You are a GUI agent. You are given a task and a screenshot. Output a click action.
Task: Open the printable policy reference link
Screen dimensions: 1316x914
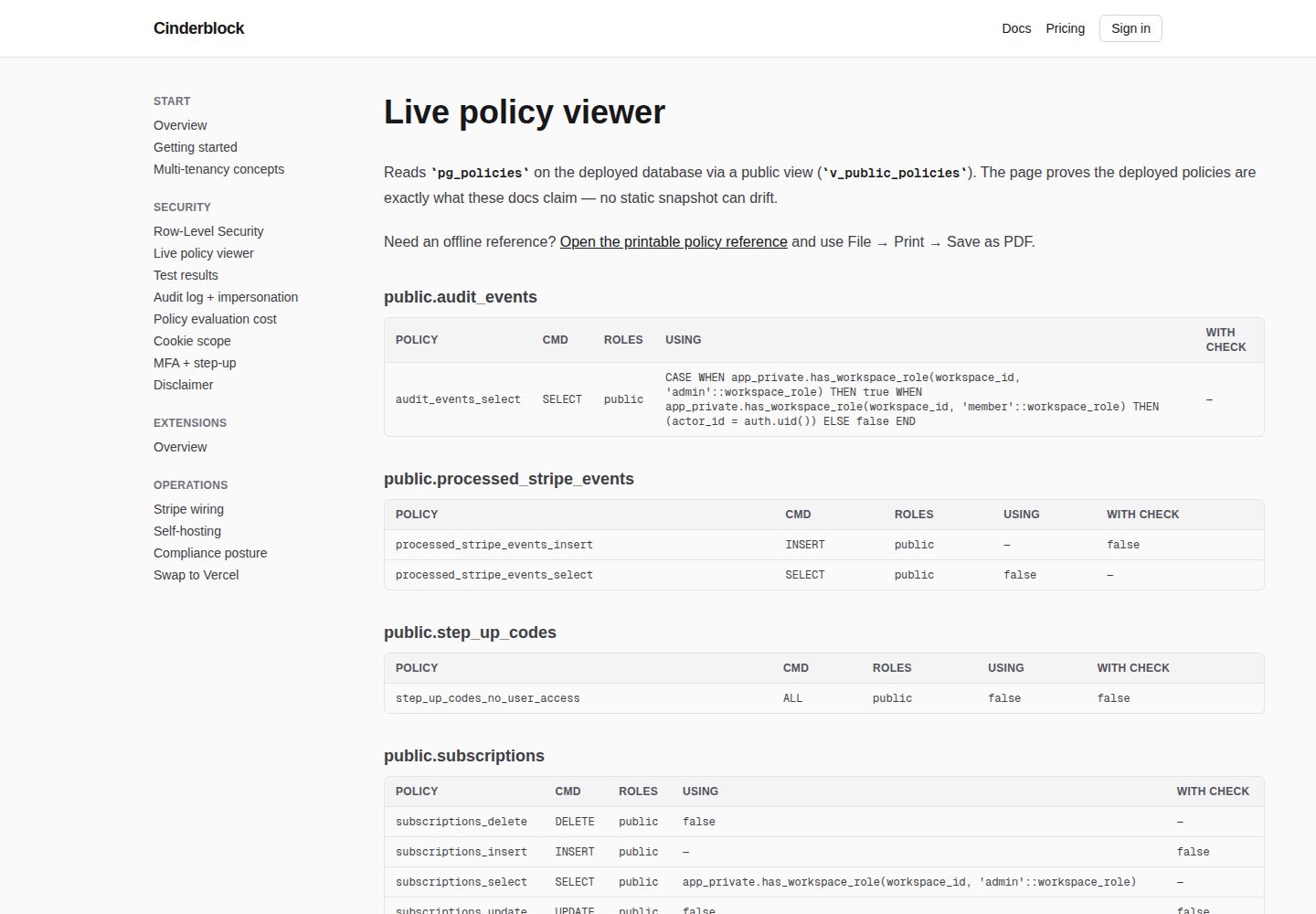(674, 241)
